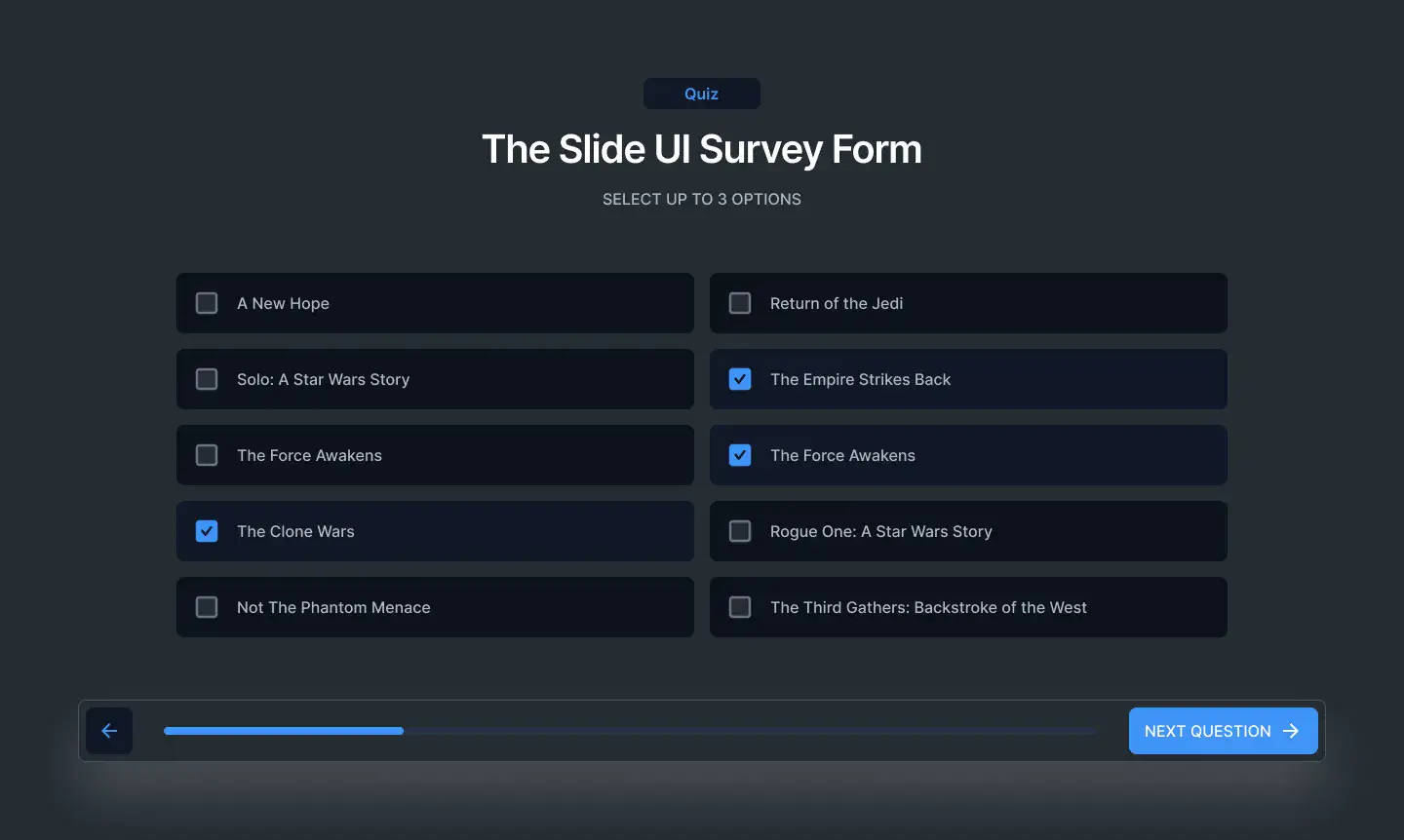1404x840 pixels.
Task: Click the Not The Phantom Menace label text
Action: click(x=333, y=607)
